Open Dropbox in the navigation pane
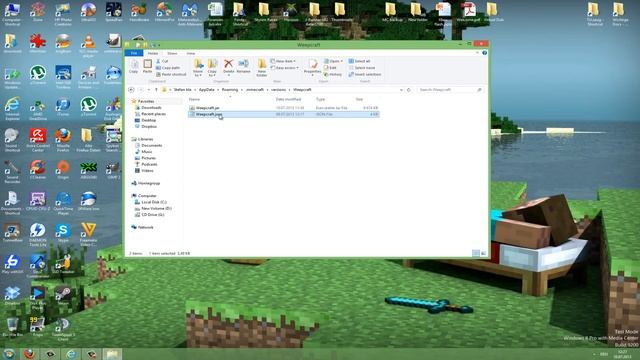Viewport: 640px width, 360px height. [149, 127]
